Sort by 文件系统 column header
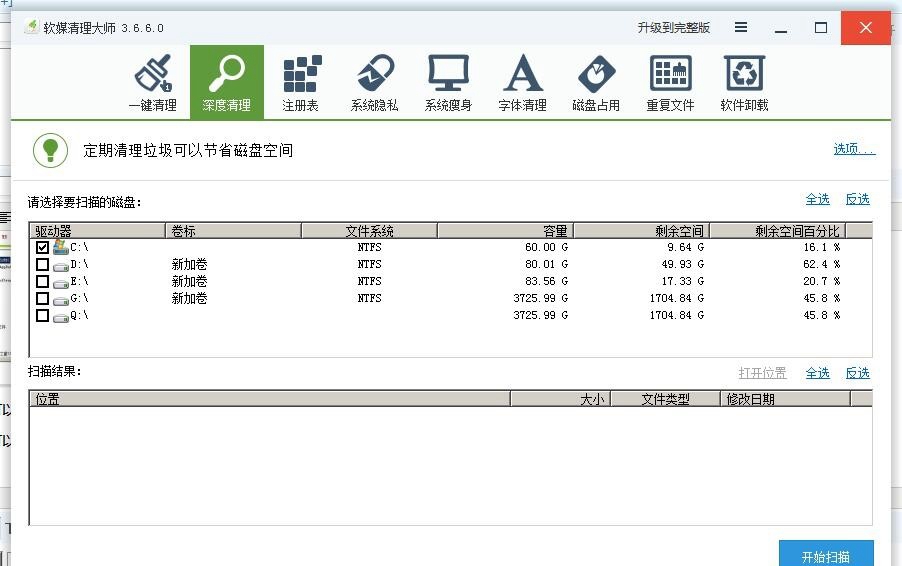Image resolution: width=902 pixels, height=566 pixels. click(369, 231)
